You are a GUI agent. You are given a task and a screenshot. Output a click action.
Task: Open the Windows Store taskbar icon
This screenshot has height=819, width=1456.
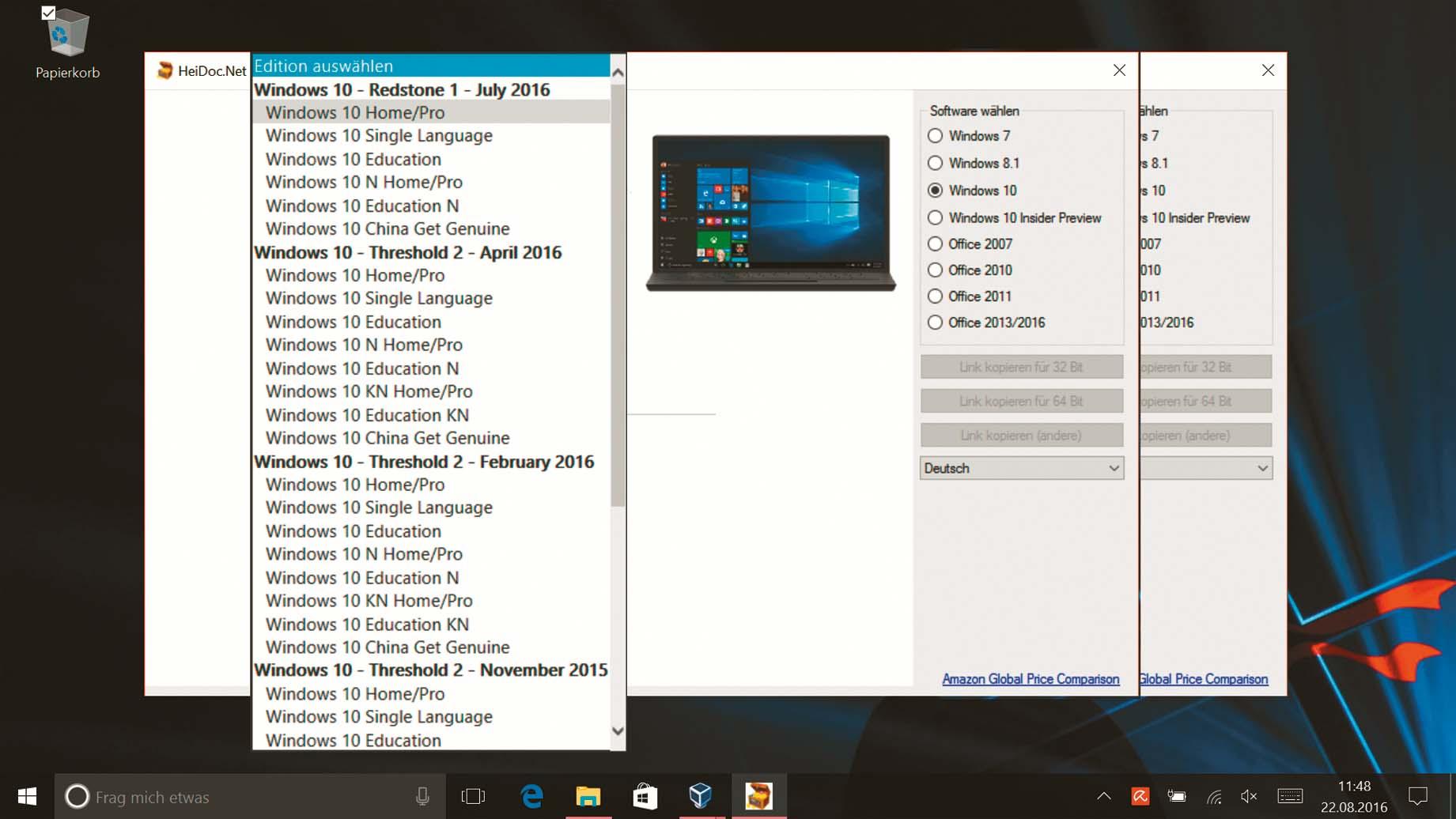pyautogui.click(x=645, y=796)
